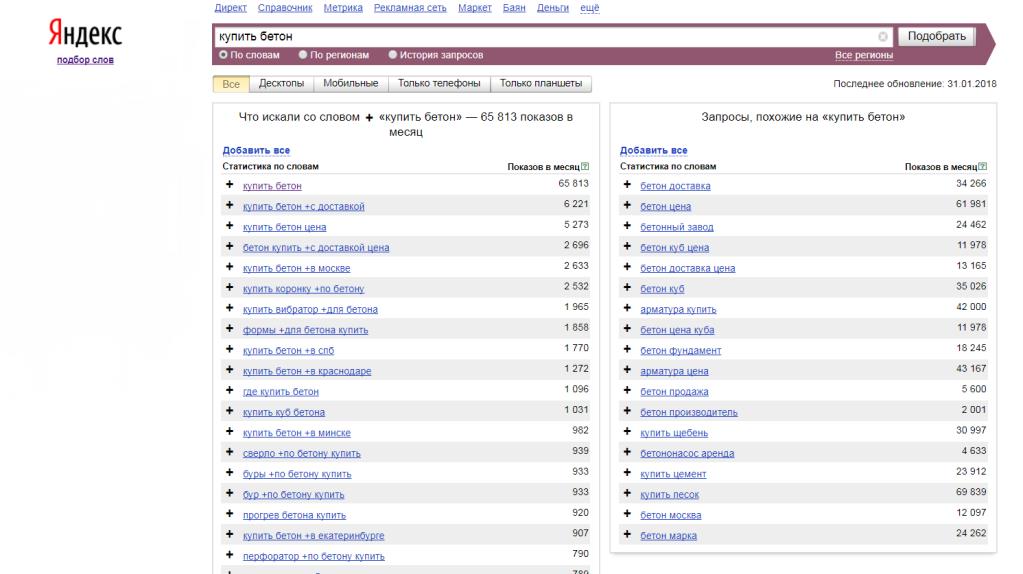
Task: Open the 'подбор слов' link under logo
Action: point(85,60)
